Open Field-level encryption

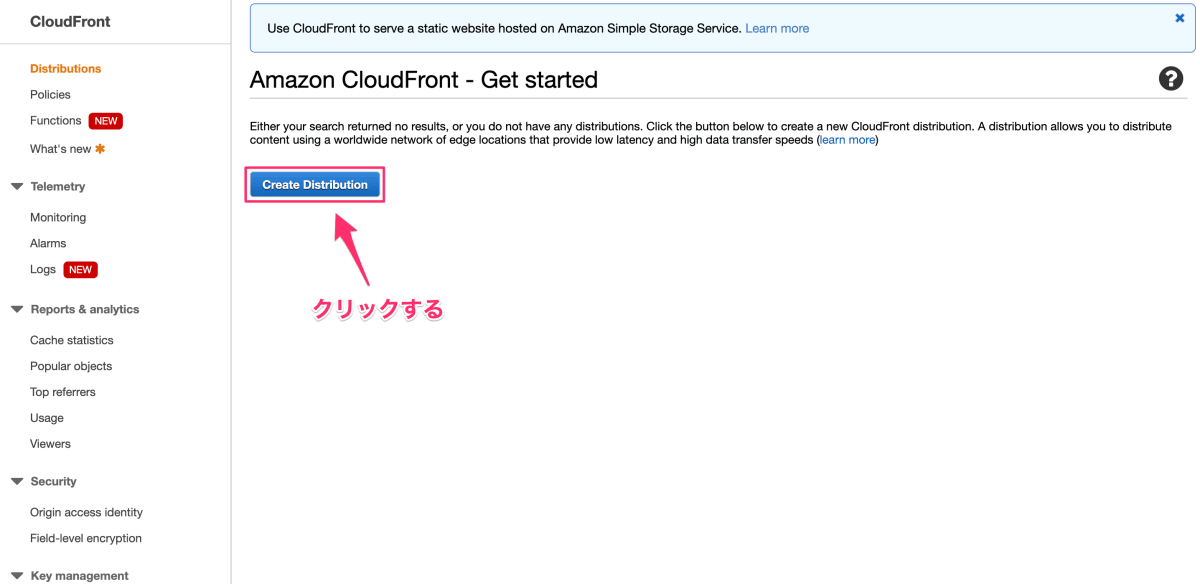pyautogui.click(x=86, y=538)
